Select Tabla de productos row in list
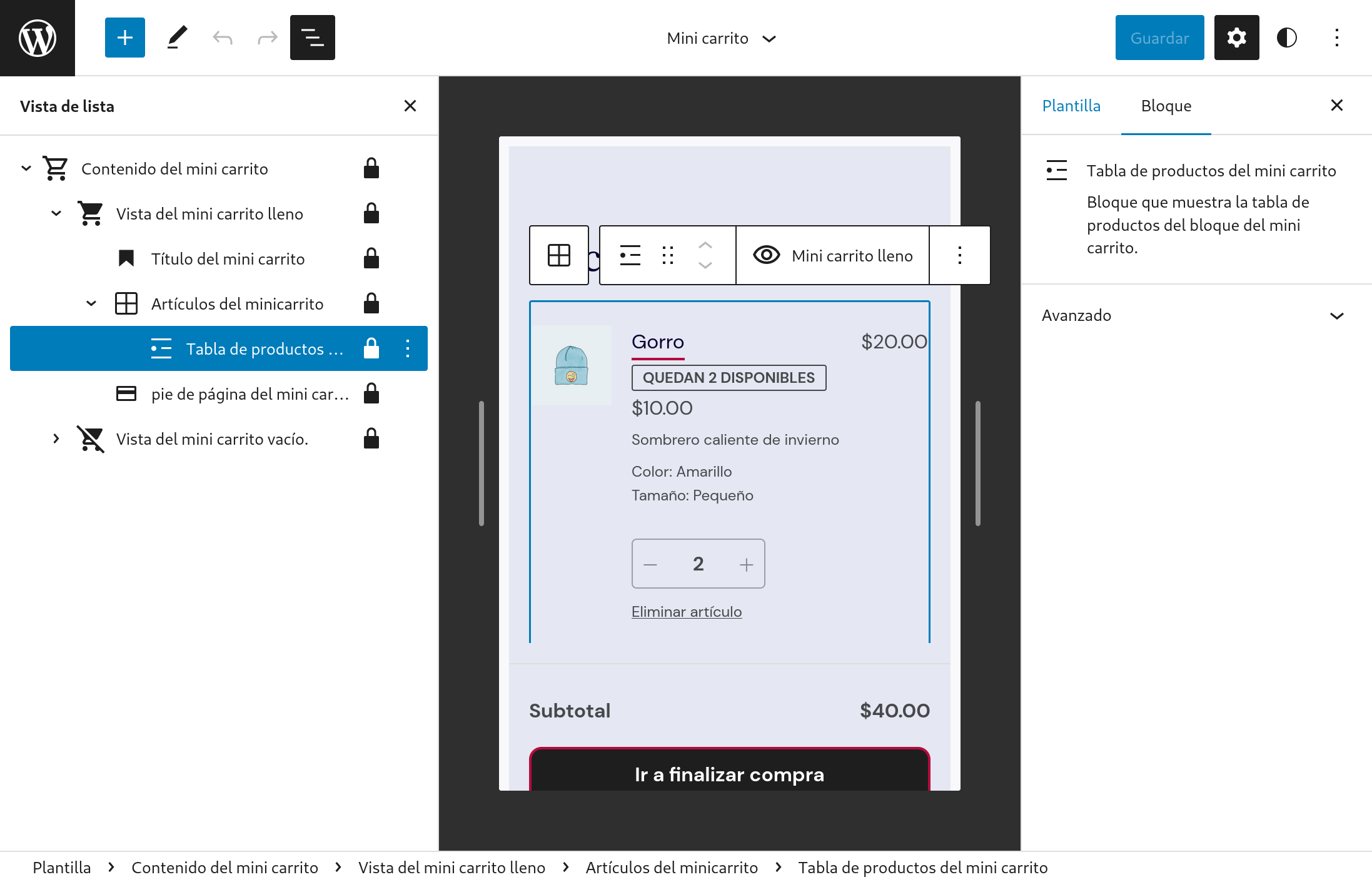The height and width of the screenshot is (882, 1372). (219, 348)
